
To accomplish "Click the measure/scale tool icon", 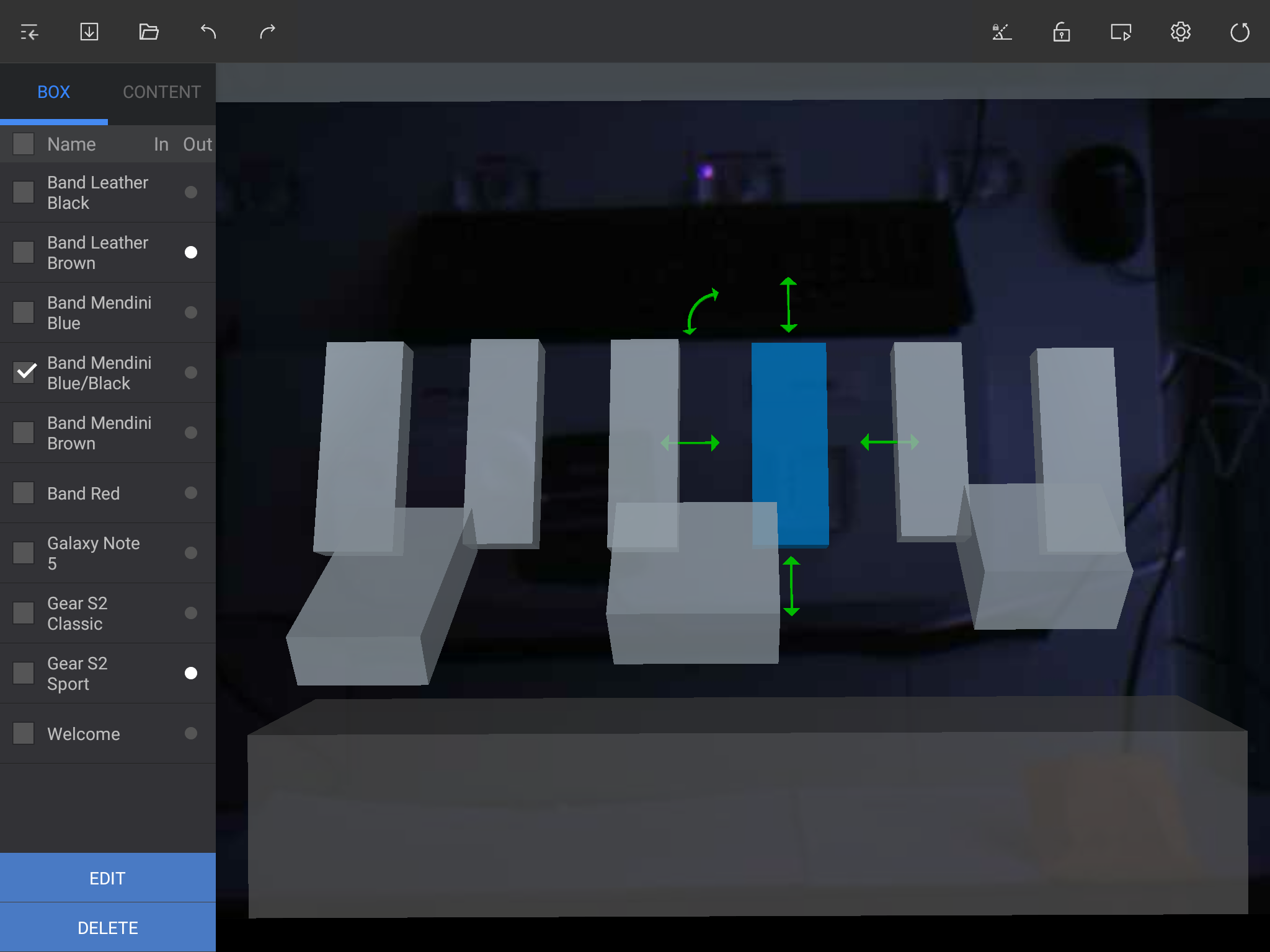I will pos(1001,32).
